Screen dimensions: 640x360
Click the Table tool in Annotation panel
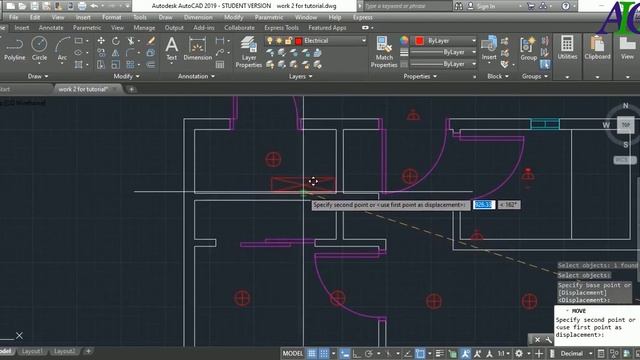tap(220, 64)
